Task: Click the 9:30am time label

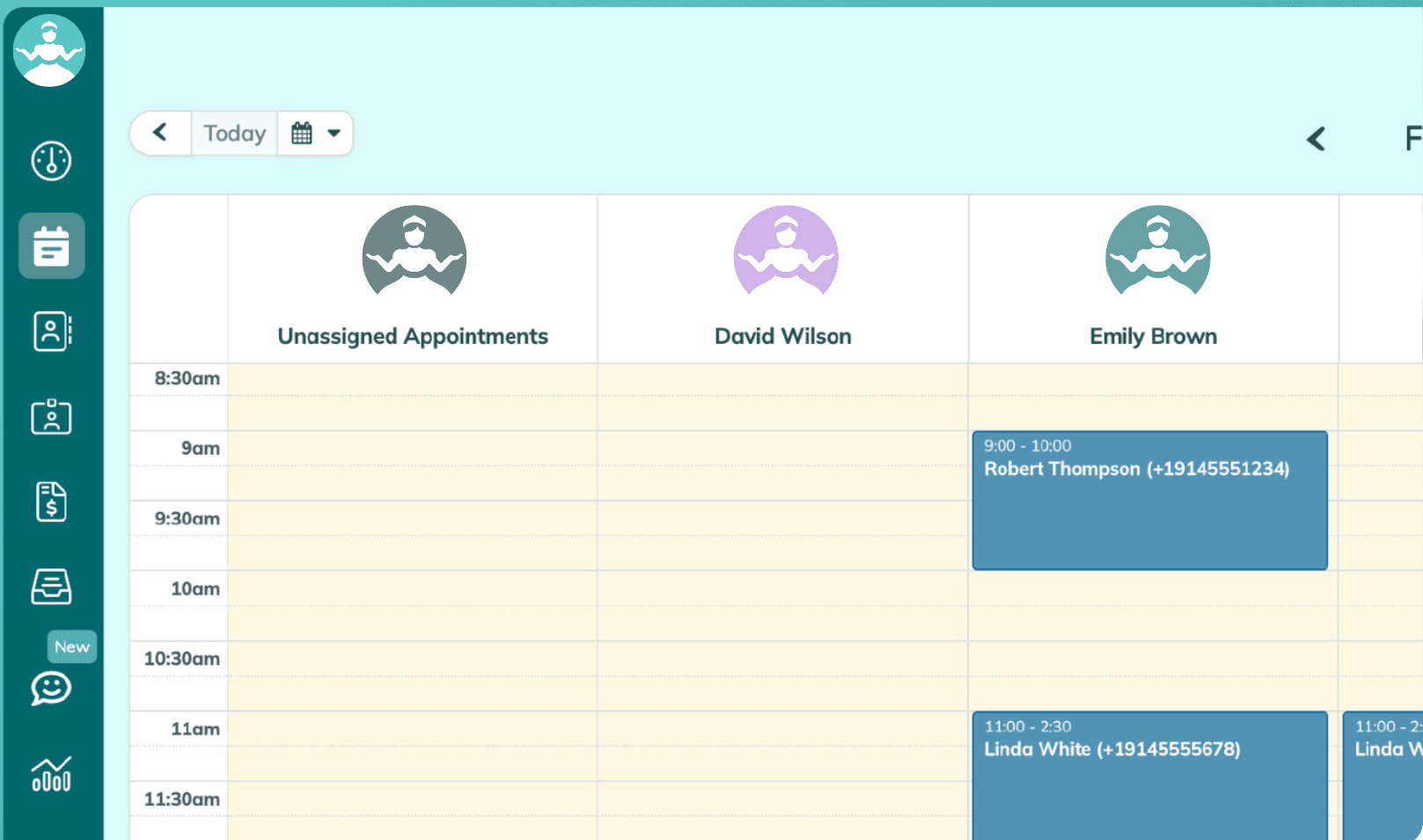Action: coord(187,519)
